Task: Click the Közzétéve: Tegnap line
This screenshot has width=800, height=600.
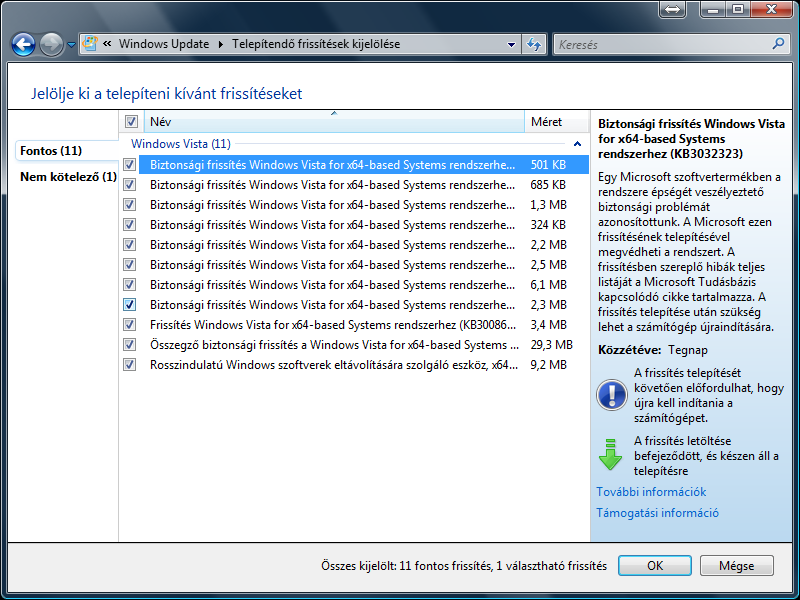Action: point(653,350)
